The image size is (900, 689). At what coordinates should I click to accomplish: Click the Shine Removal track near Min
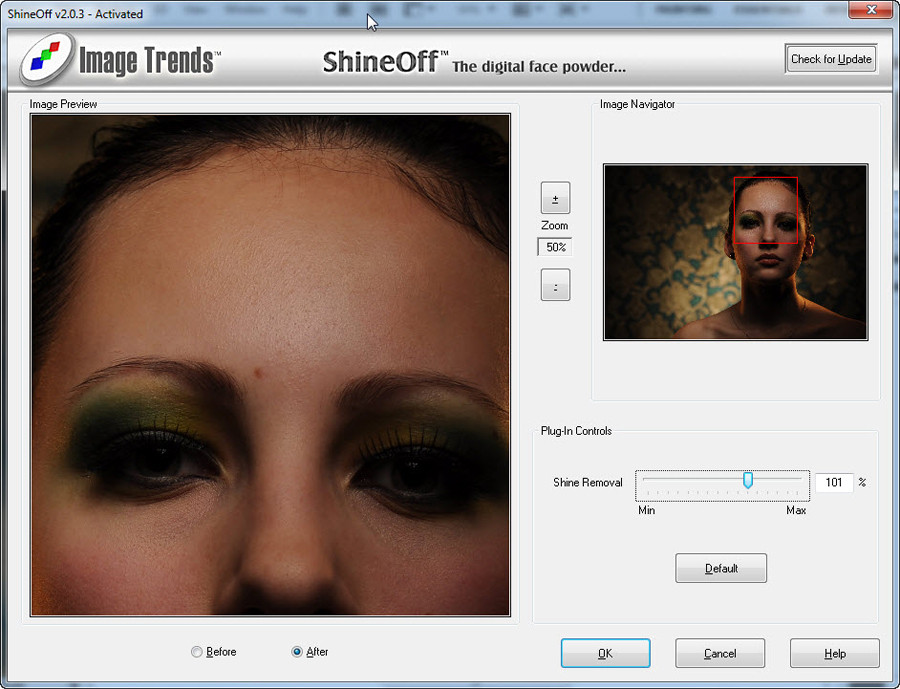(650, 481)
